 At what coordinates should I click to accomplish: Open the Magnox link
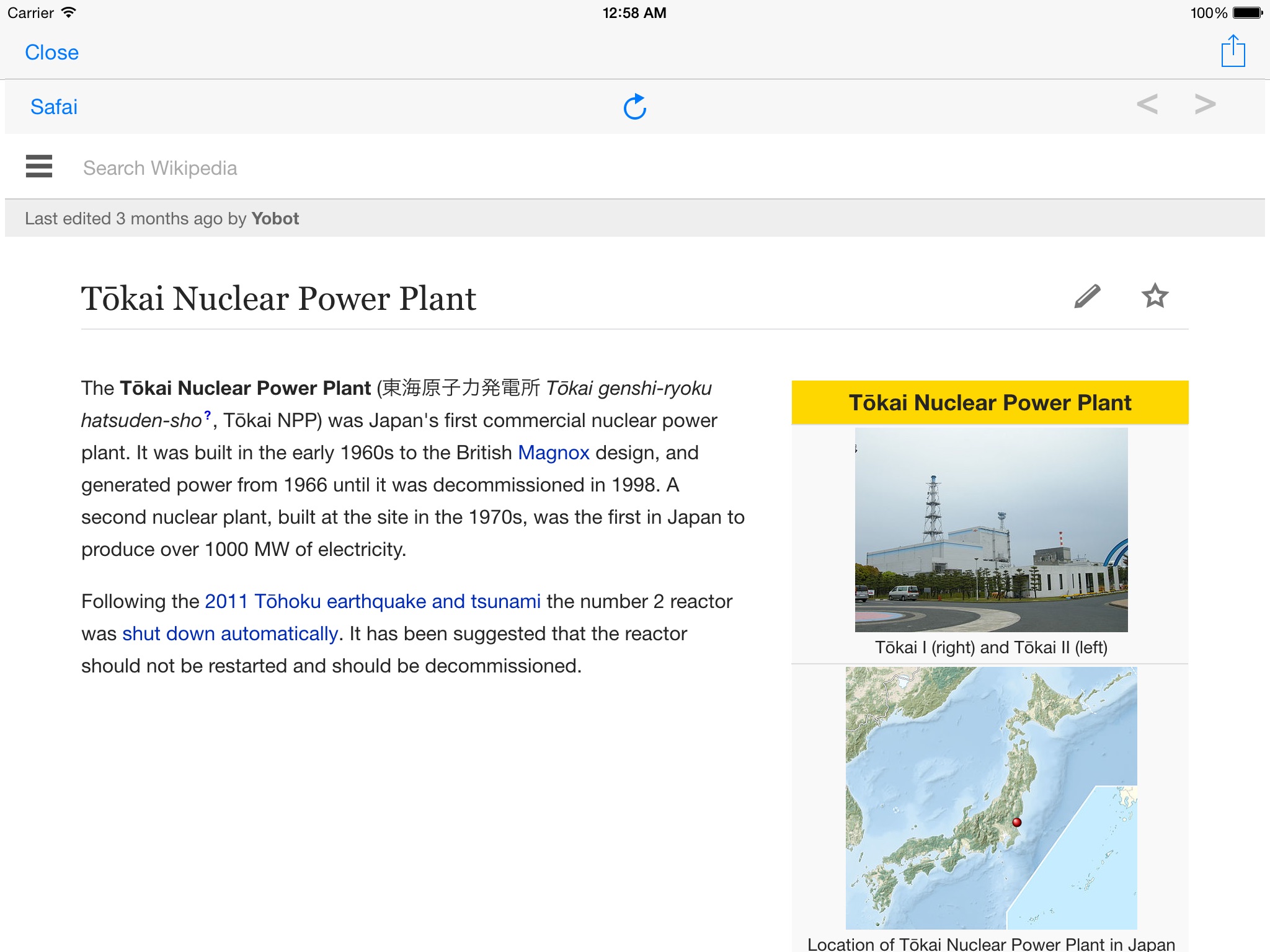click(553, 453)
